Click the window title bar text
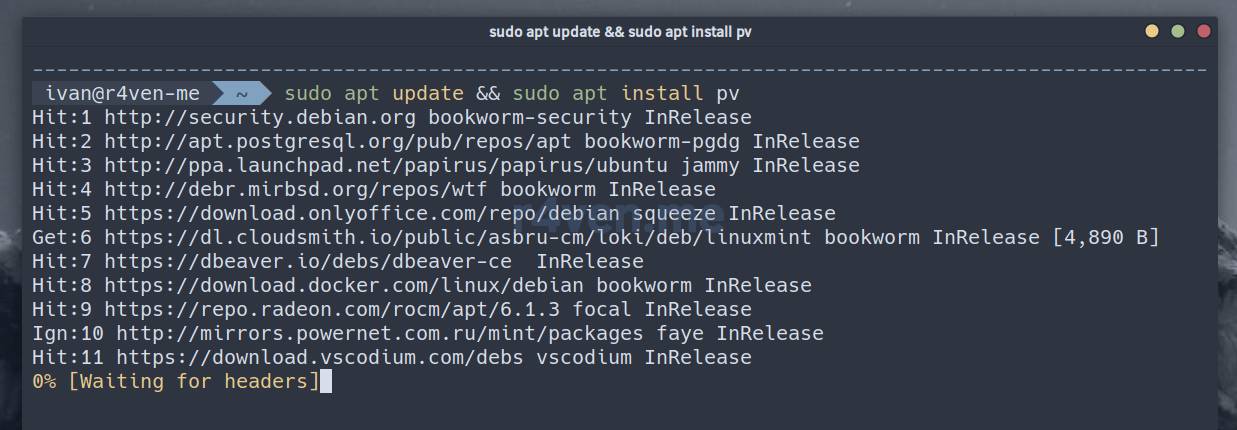 (x=619, y=31)
